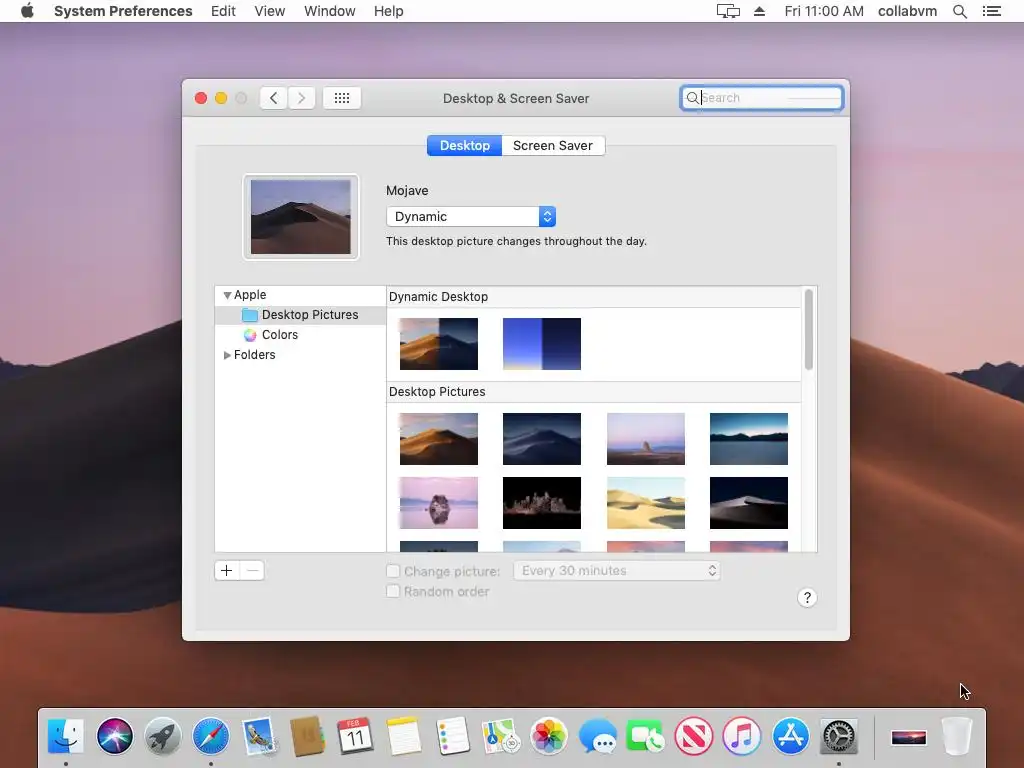
Task: Select the Mojave Night still thumbnail
Action: click(x=542, y=439)
